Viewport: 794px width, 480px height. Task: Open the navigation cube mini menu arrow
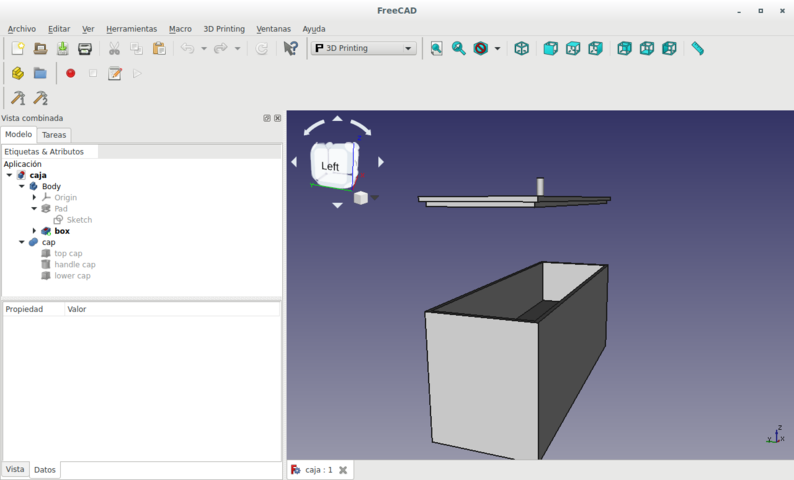pyautogui.click(x=375, y=197)
